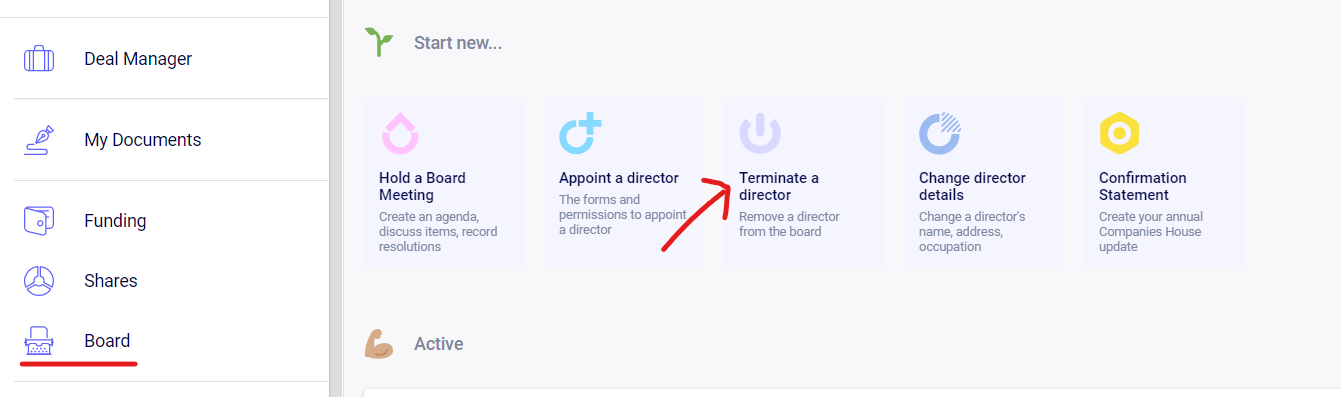The width and height of the screenshot is (1341, 397).
Task: Open the Funding section
Action: click(115, 221)
